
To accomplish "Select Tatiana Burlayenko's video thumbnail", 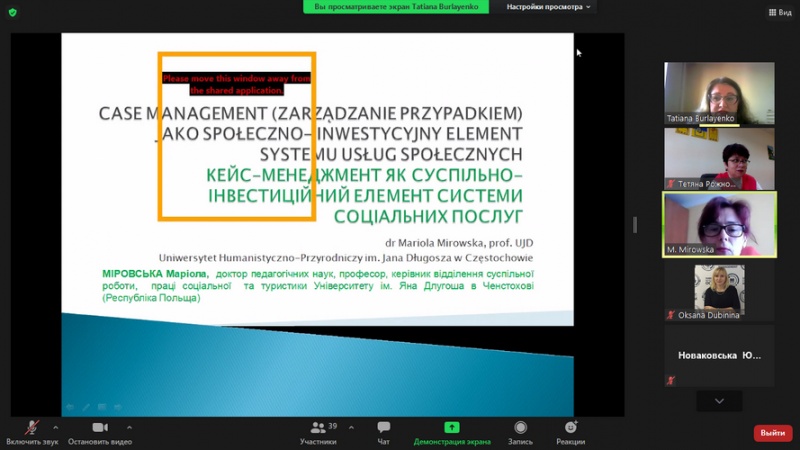I will 719,93.
